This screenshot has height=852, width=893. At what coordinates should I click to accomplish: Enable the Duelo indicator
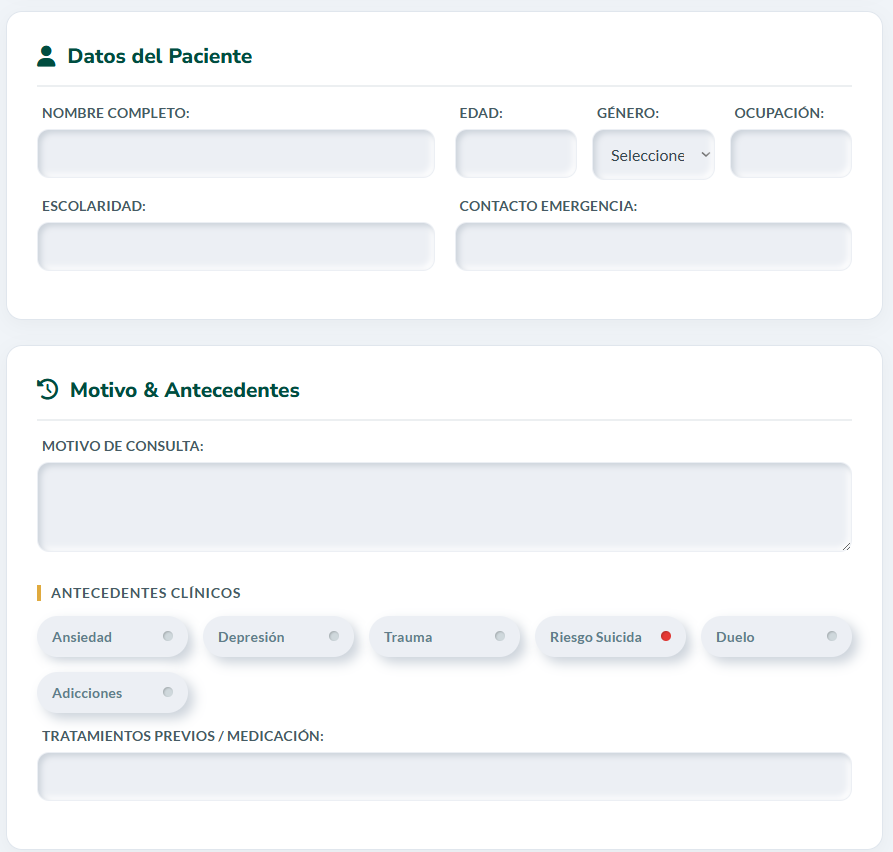pyautogui.click(x=831, y=636)
